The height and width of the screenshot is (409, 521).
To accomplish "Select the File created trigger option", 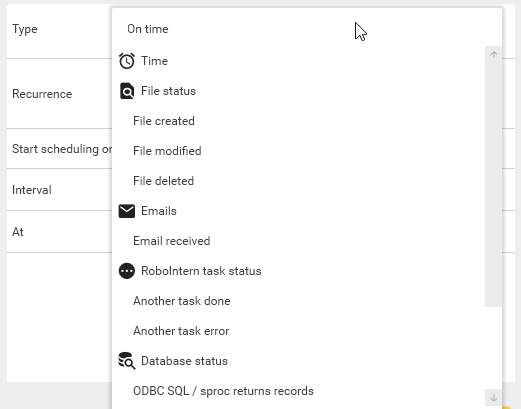I will click(164, 121).
